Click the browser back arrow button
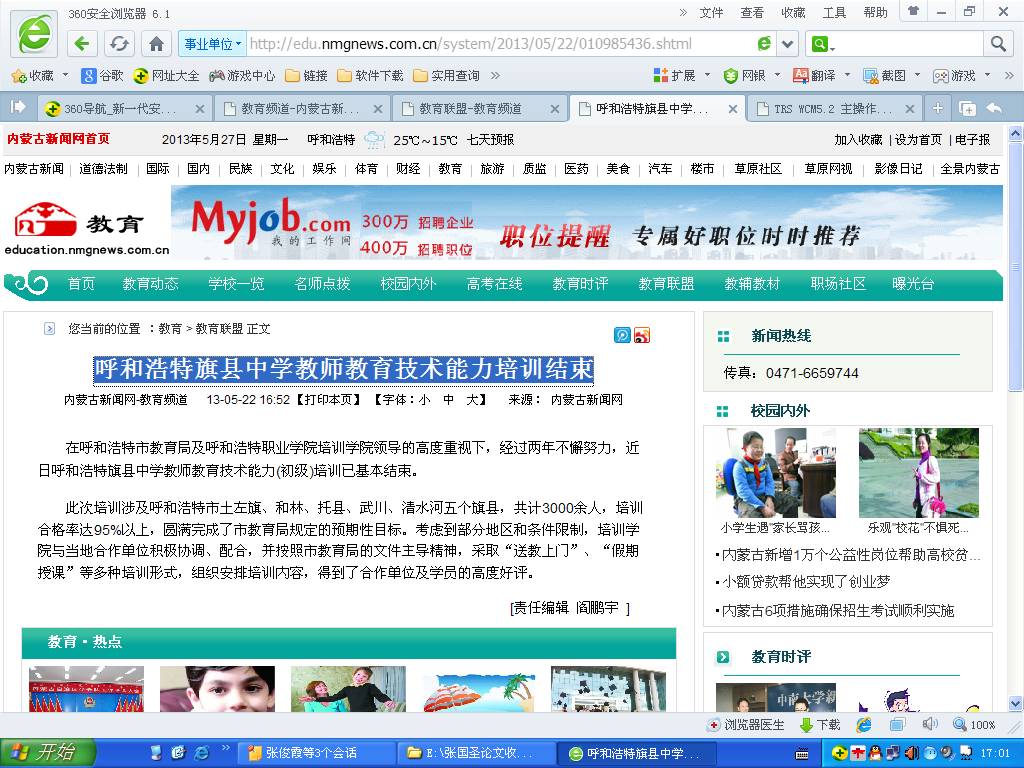This screenshot has height=768, width=1024. click(x=83, y=44)
